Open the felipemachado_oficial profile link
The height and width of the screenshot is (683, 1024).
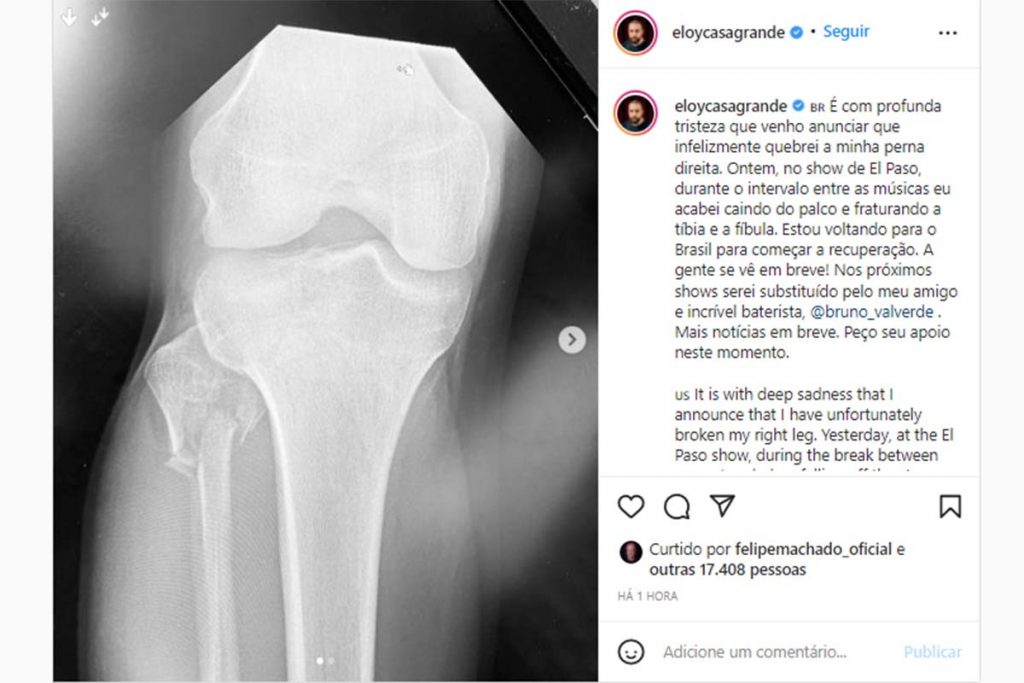coord(813,549)
